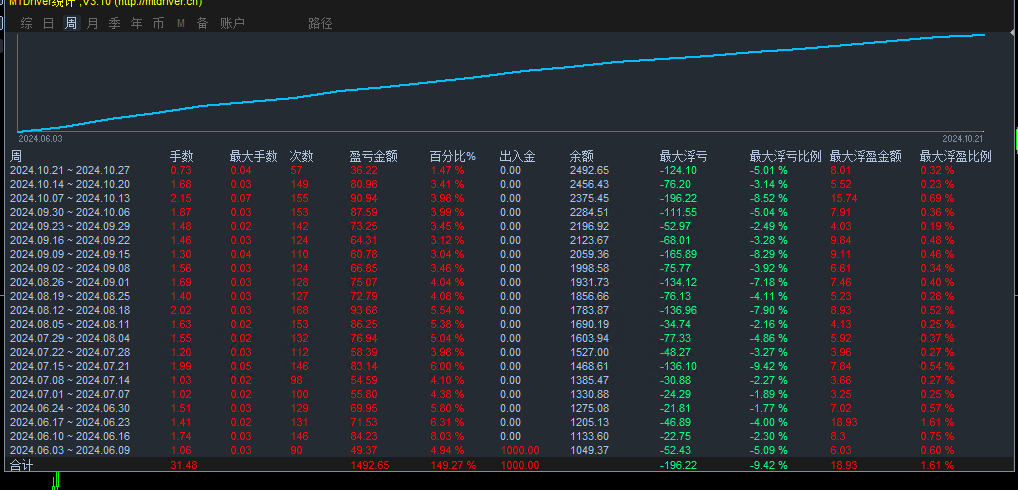Select week row 2024.08.05 ~ 2024.08.11
Screen dimensions: 1018x490
point(509,324)
